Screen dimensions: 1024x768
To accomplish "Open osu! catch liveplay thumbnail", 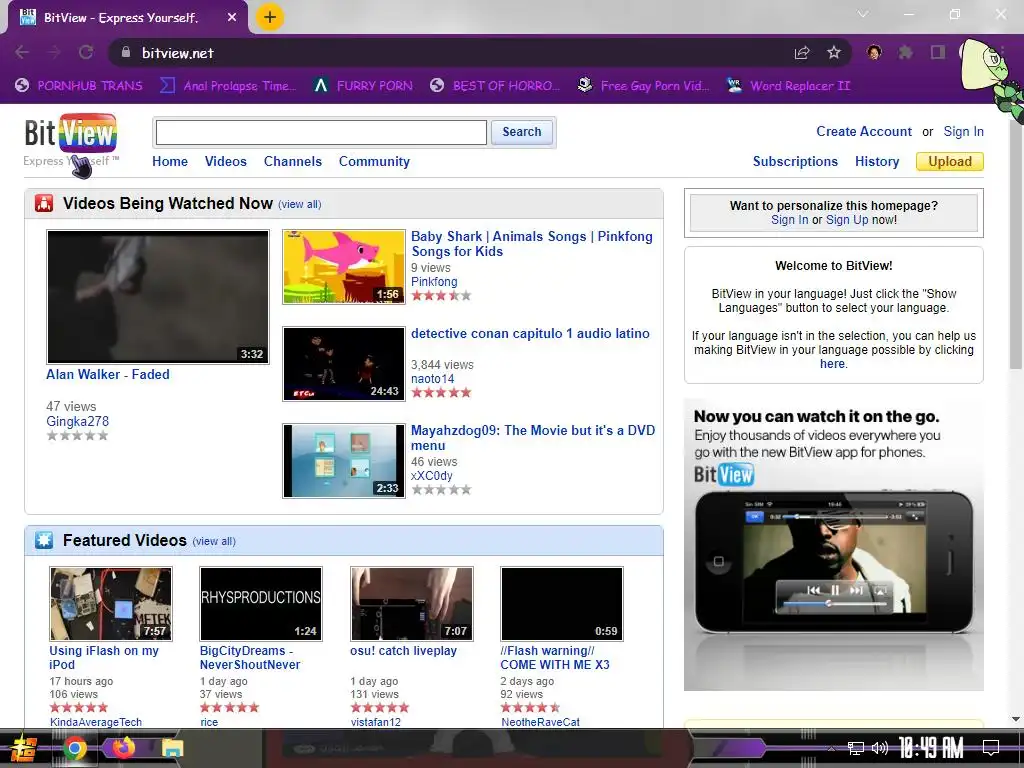I will pos(411,603).
